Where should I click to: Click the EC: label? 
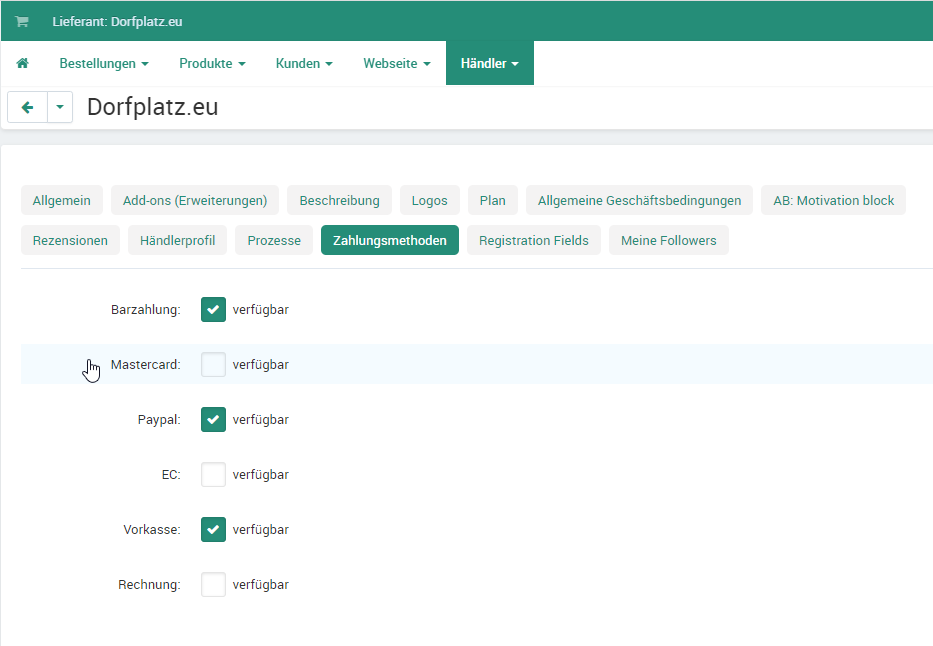[x=171, y=475]
